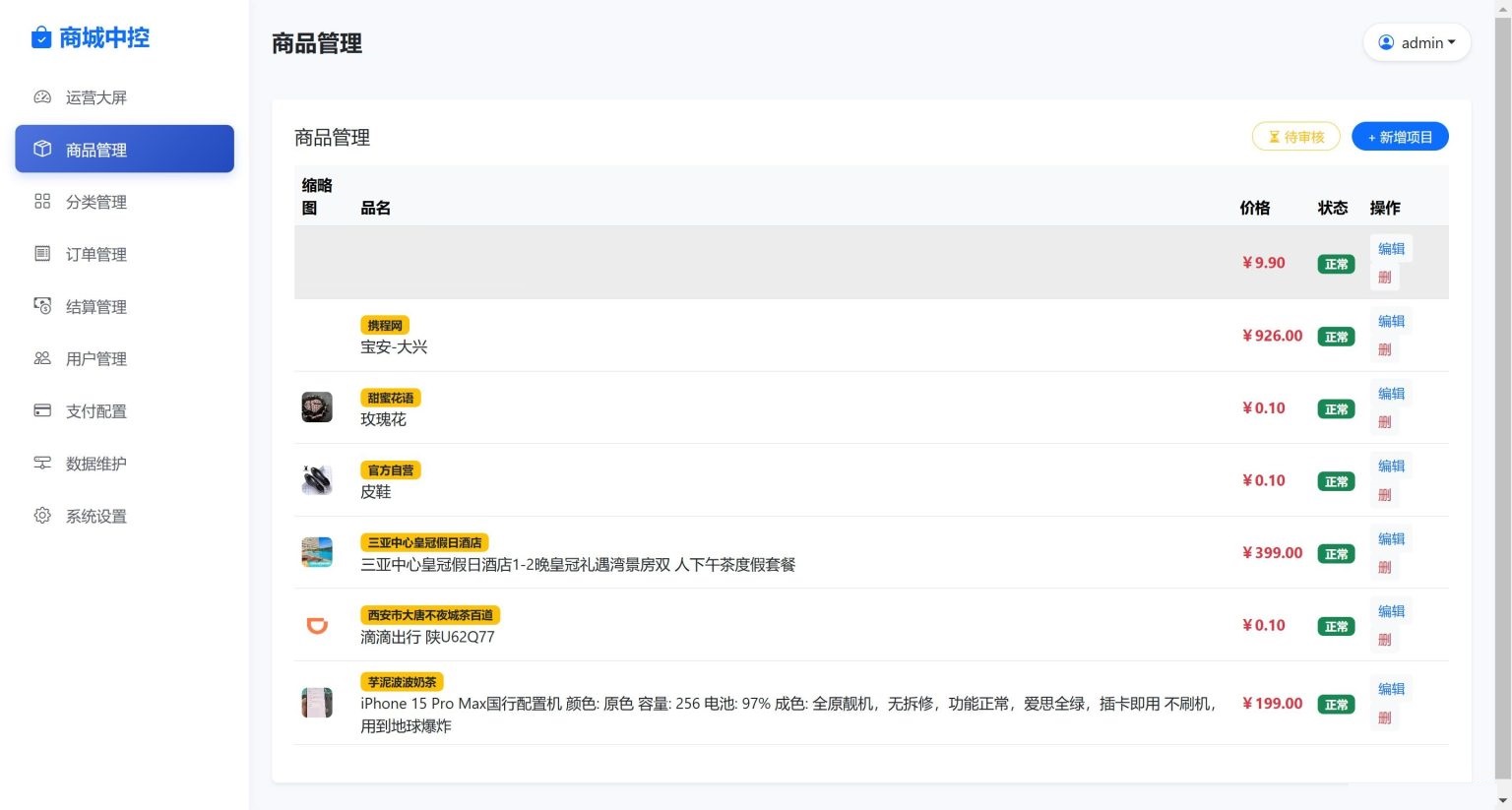Click the 系统设置 gear icon
Screen dimensions: 1512x810
pyautogui.click(x=41, y=515)
